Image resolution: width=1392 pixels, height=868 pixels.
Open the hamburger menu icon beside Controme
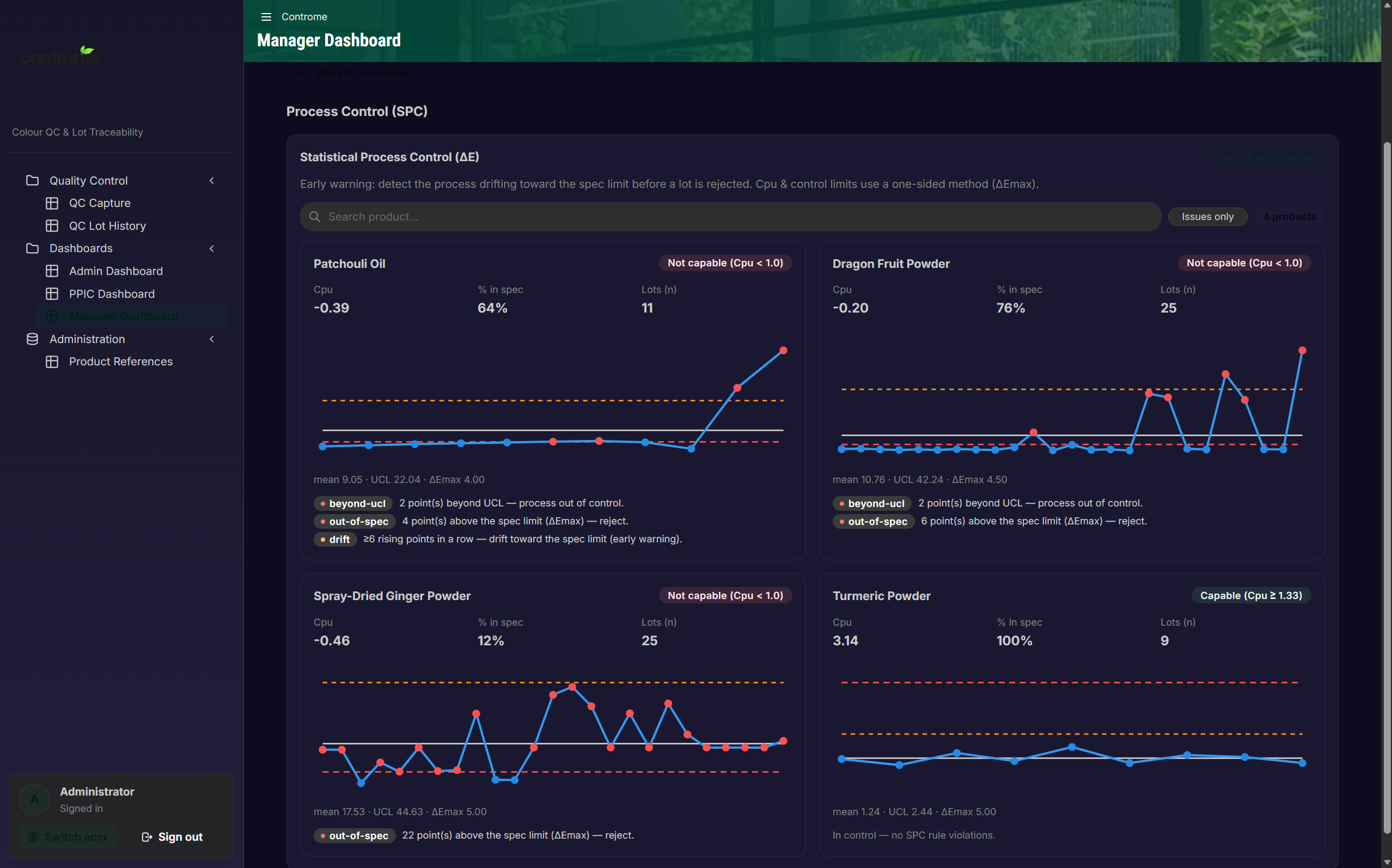click(x=266, y=17)
